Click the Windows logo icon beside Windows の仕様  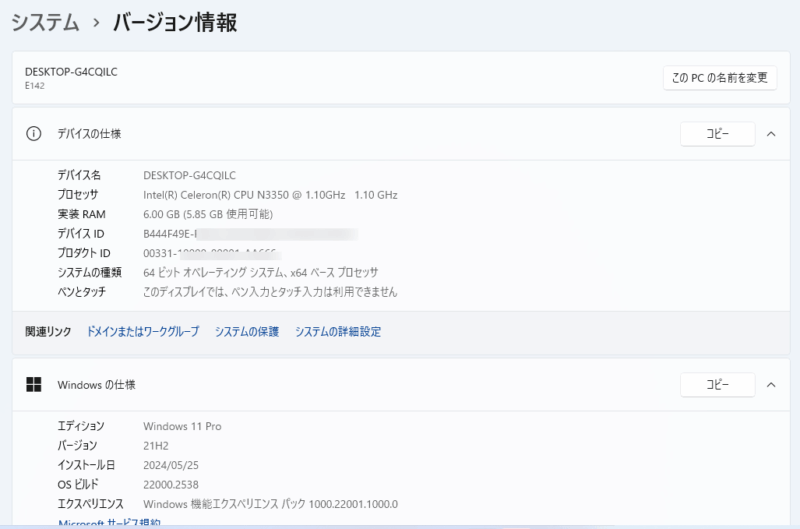pyautogui.click(x=34, y=385)
